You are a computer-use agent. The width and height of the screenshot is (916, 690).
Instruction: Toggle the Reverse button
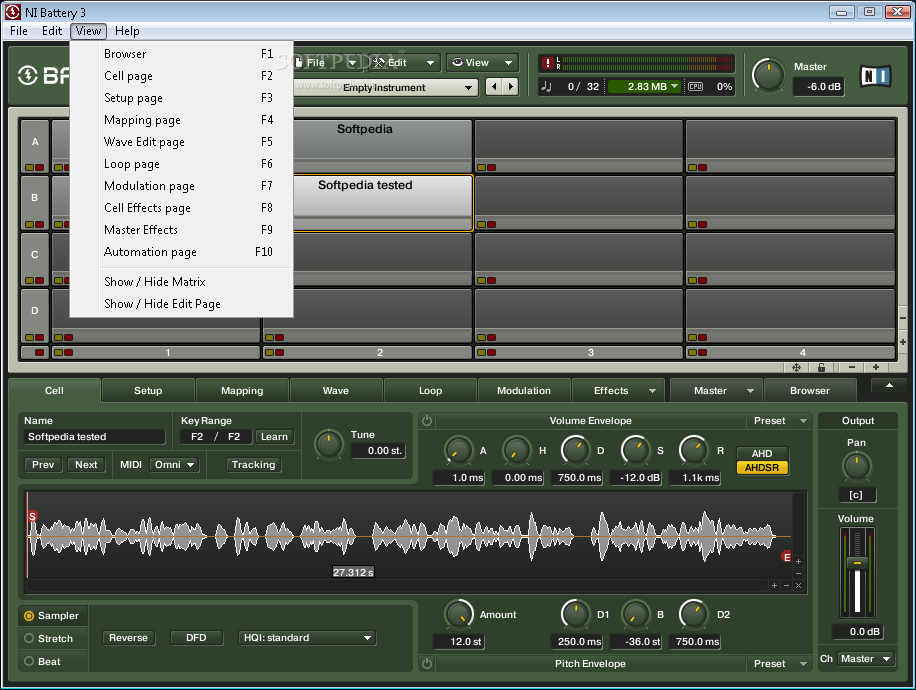(129, 637)
